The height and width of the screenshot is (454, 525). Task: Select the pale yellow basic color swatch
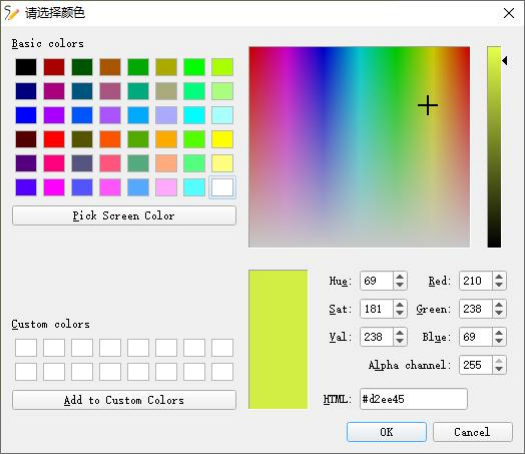222,163
